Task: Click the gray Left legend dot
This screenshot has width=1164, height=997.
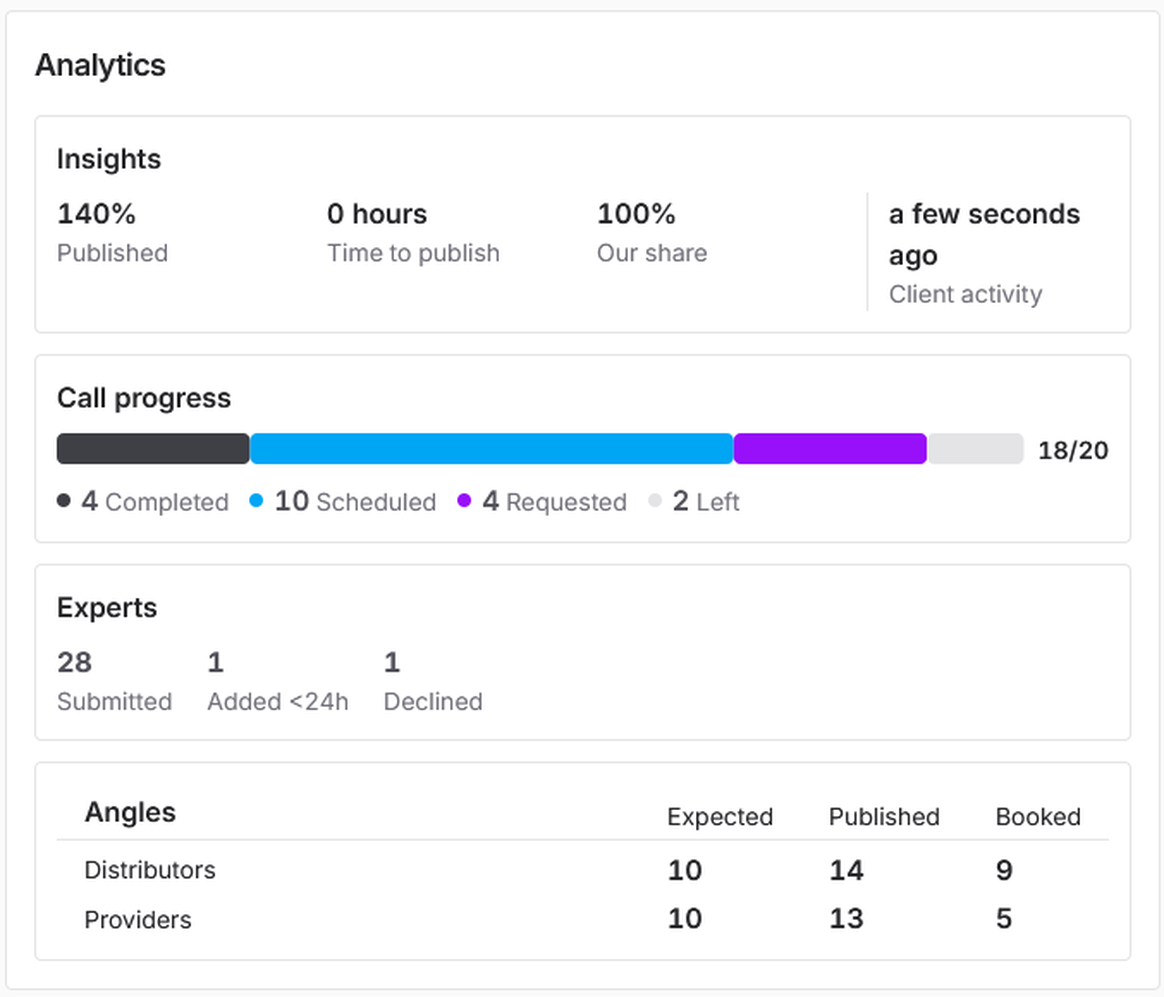Action: pyautogui.click(x=655, y=501)
